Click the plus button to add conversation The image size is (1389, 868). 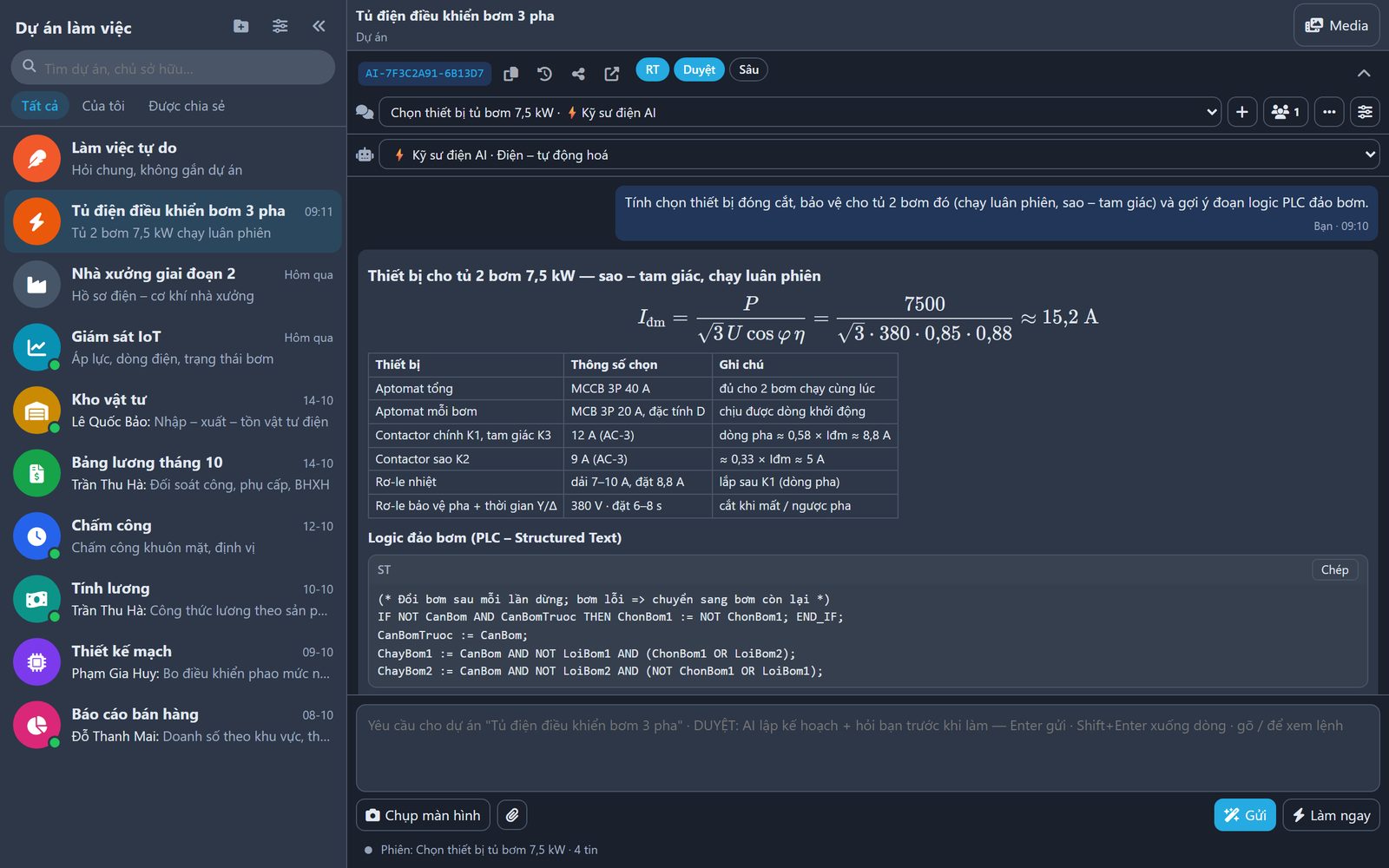1242,112
